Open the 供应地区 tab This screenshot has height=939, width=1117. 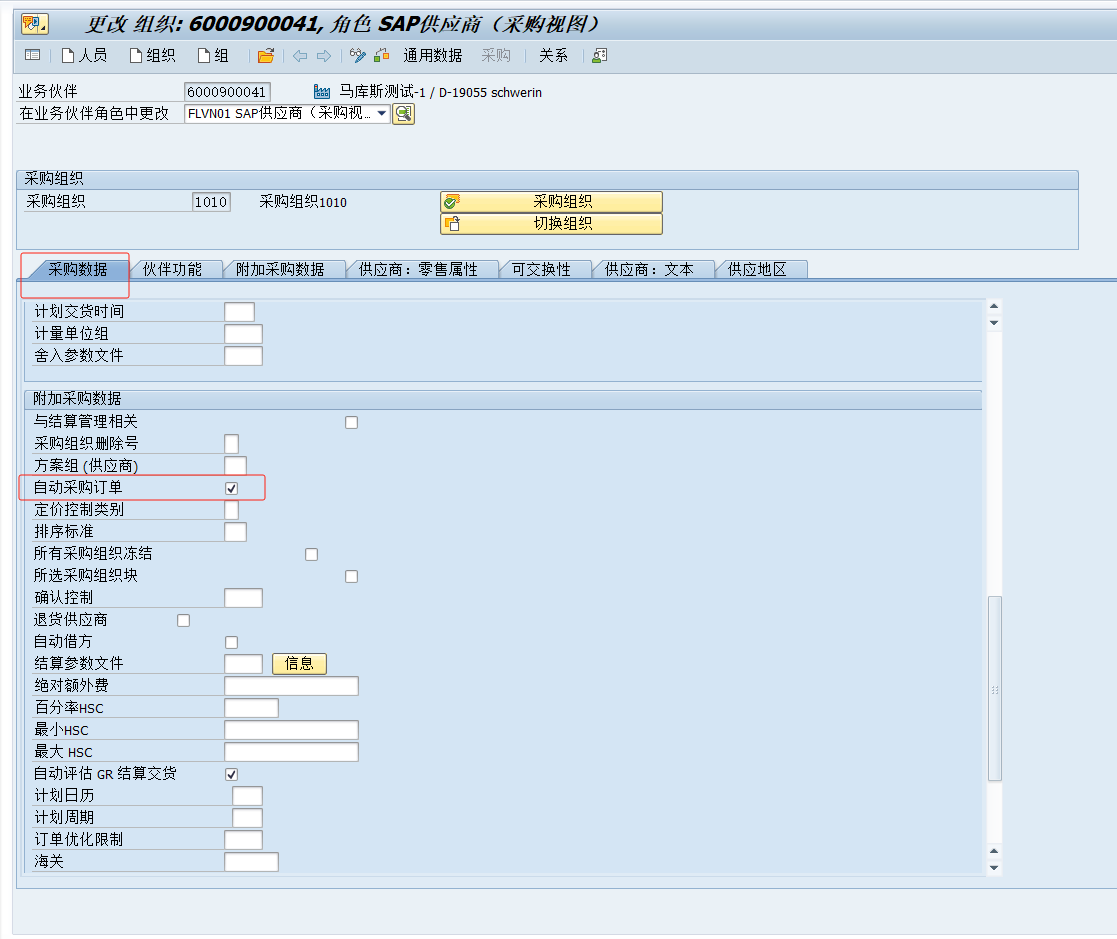coord(757,269)
